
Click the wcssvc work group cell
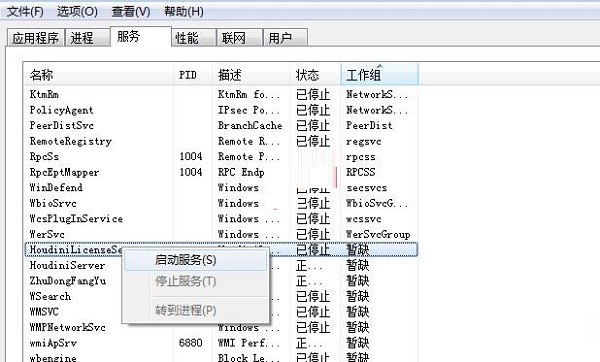(x=364, y=219)
